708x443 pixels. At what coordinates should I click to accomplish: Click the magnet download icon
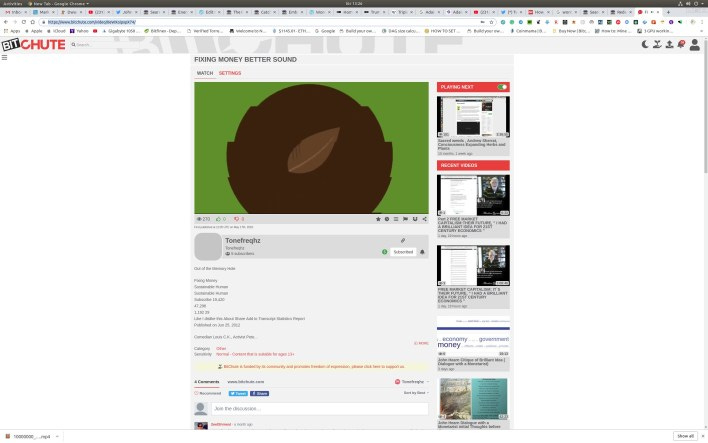415,219
